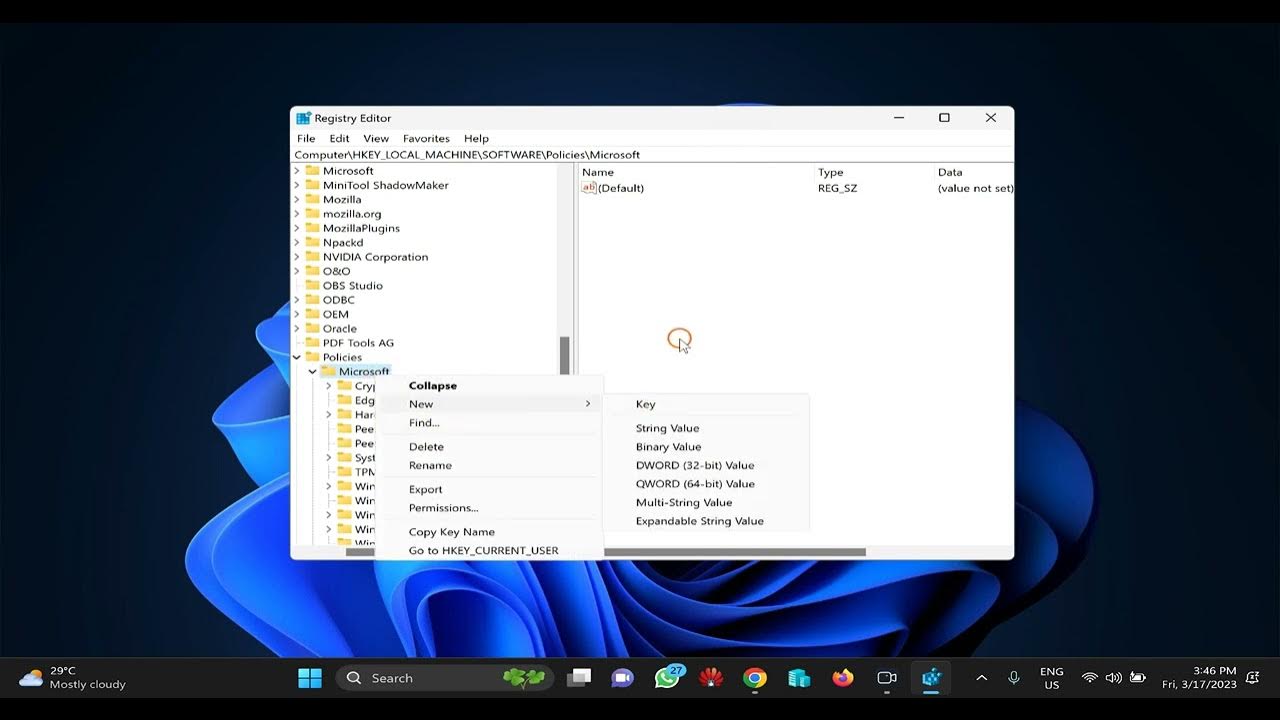Open the weather widget in taskbar
Screen dimensions: 1280x720
[73, 678]
